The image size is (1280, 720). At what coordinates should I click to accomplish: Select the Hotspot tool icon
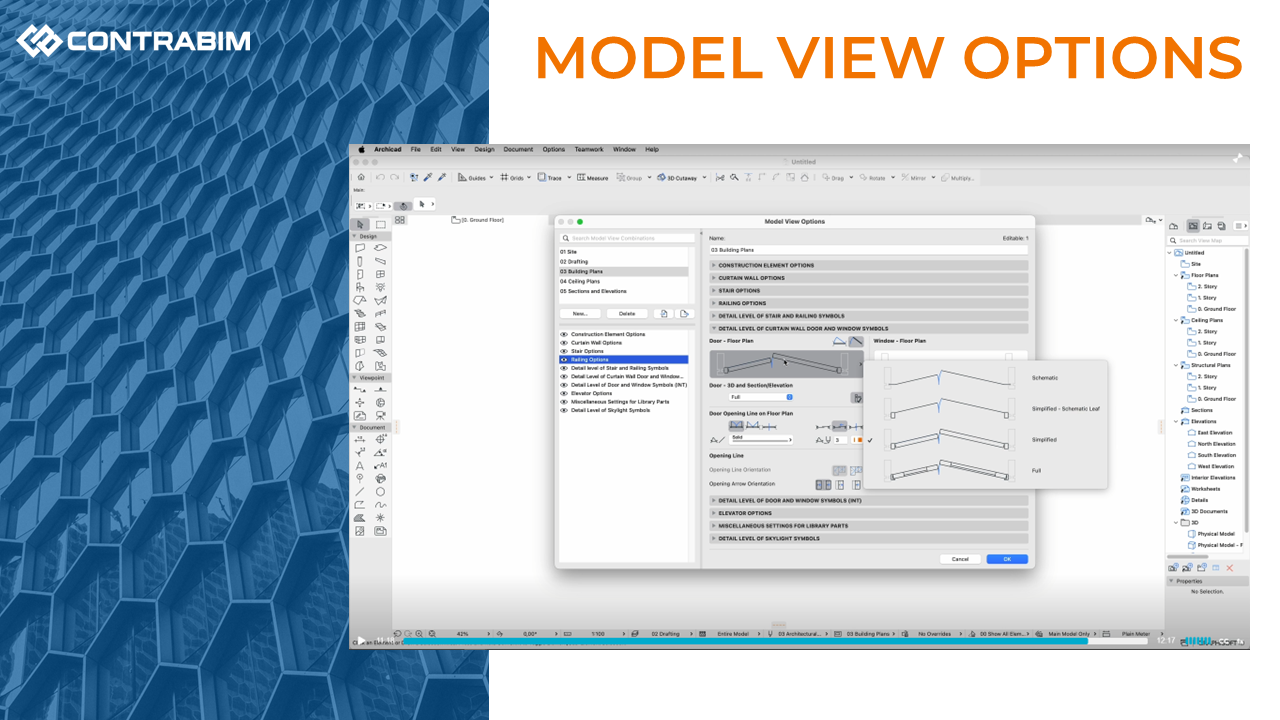[x=380, y=518]
